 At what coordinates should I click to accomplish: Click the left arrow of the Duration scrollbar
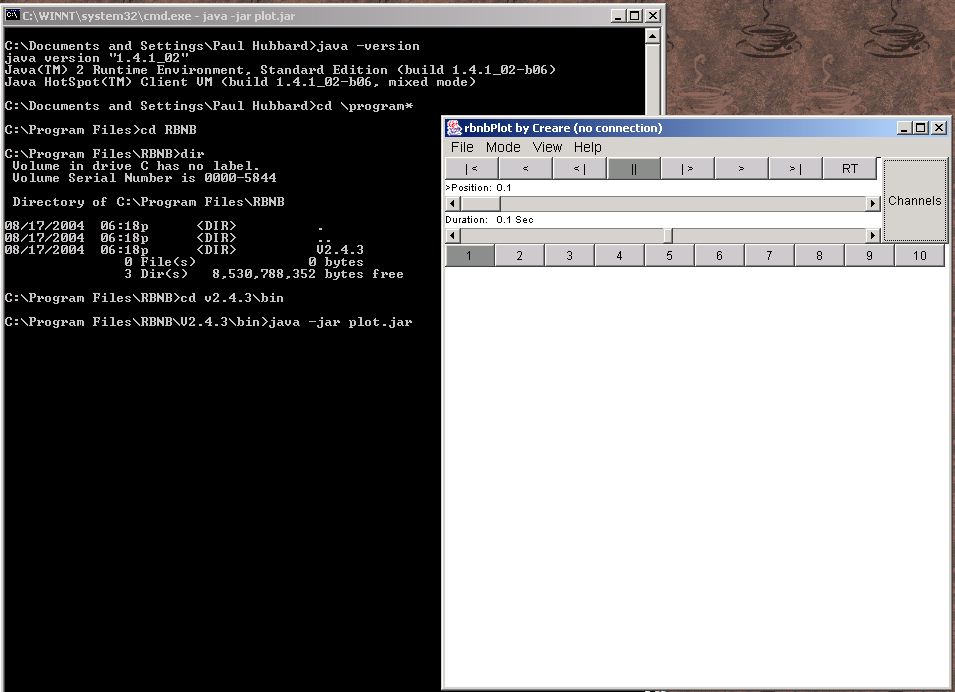tap(450, 234)
